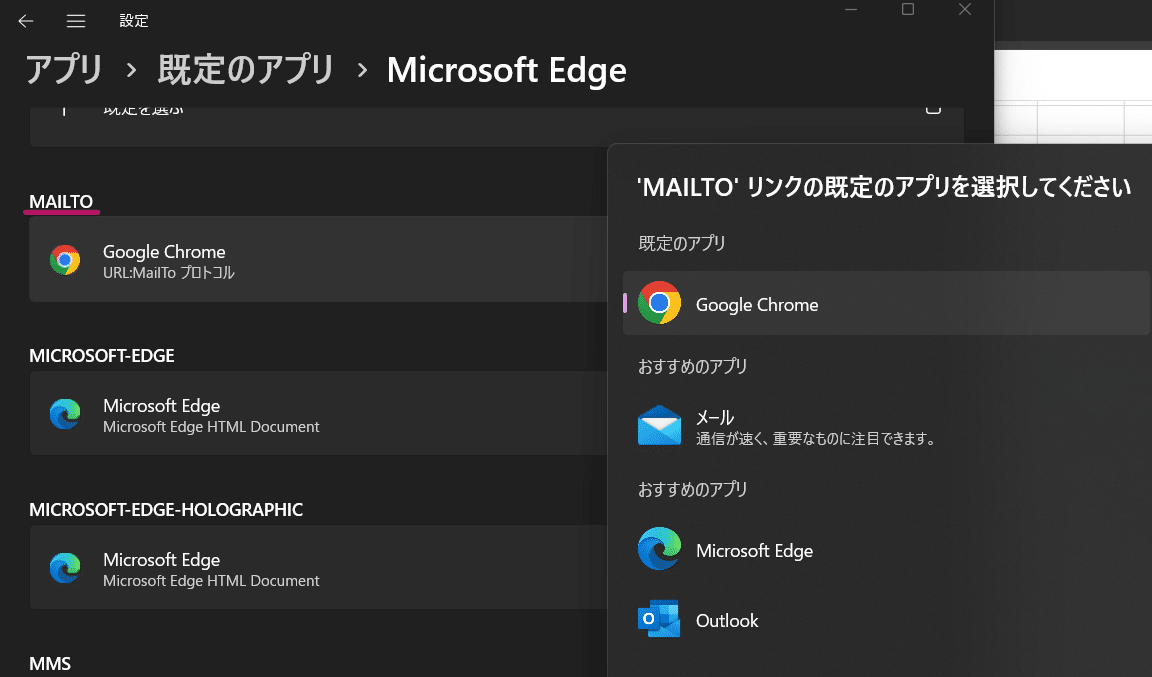Screen dimensions: 1152x677
Task: Select the Google Chrome icon in the popup
Action: (x=659, y=303)
